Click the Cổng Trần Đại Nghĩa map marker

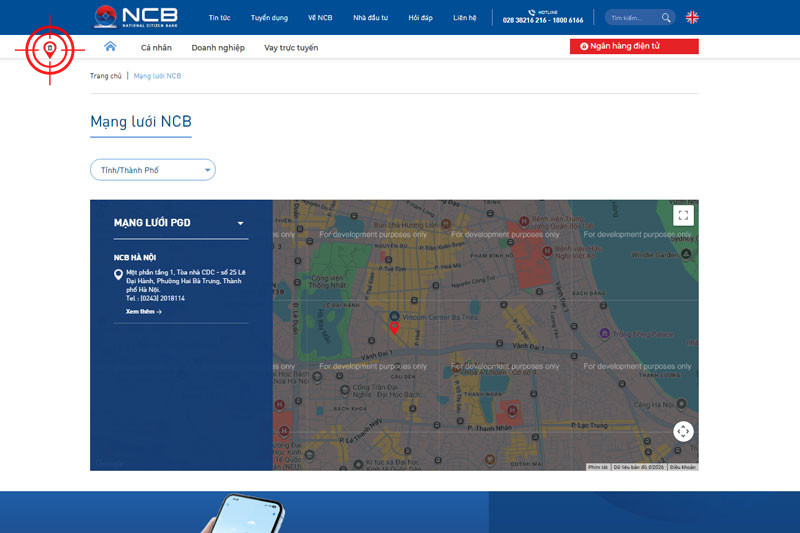(x=344, y=390)
